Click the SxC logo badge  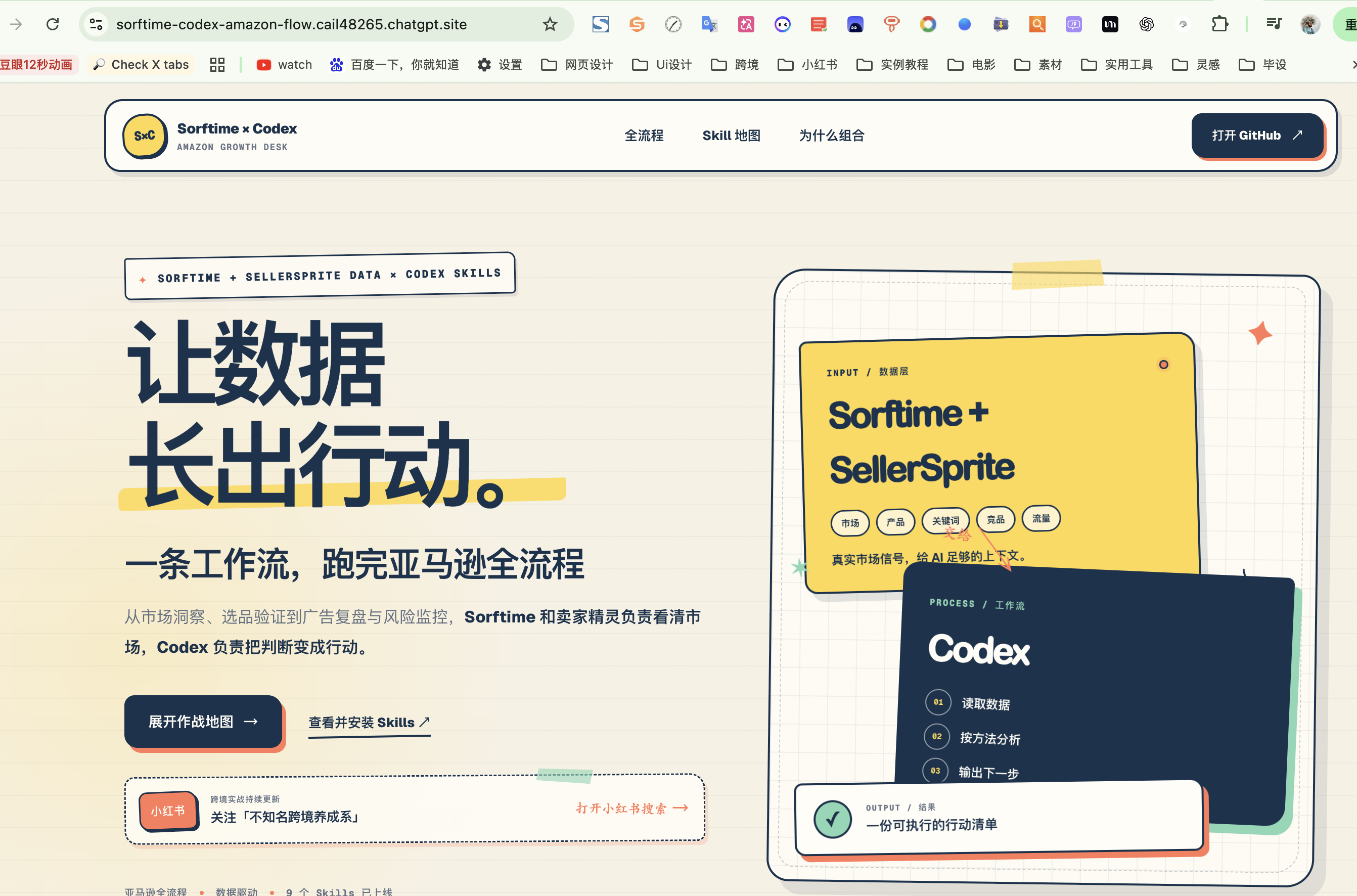click(145, 136)
